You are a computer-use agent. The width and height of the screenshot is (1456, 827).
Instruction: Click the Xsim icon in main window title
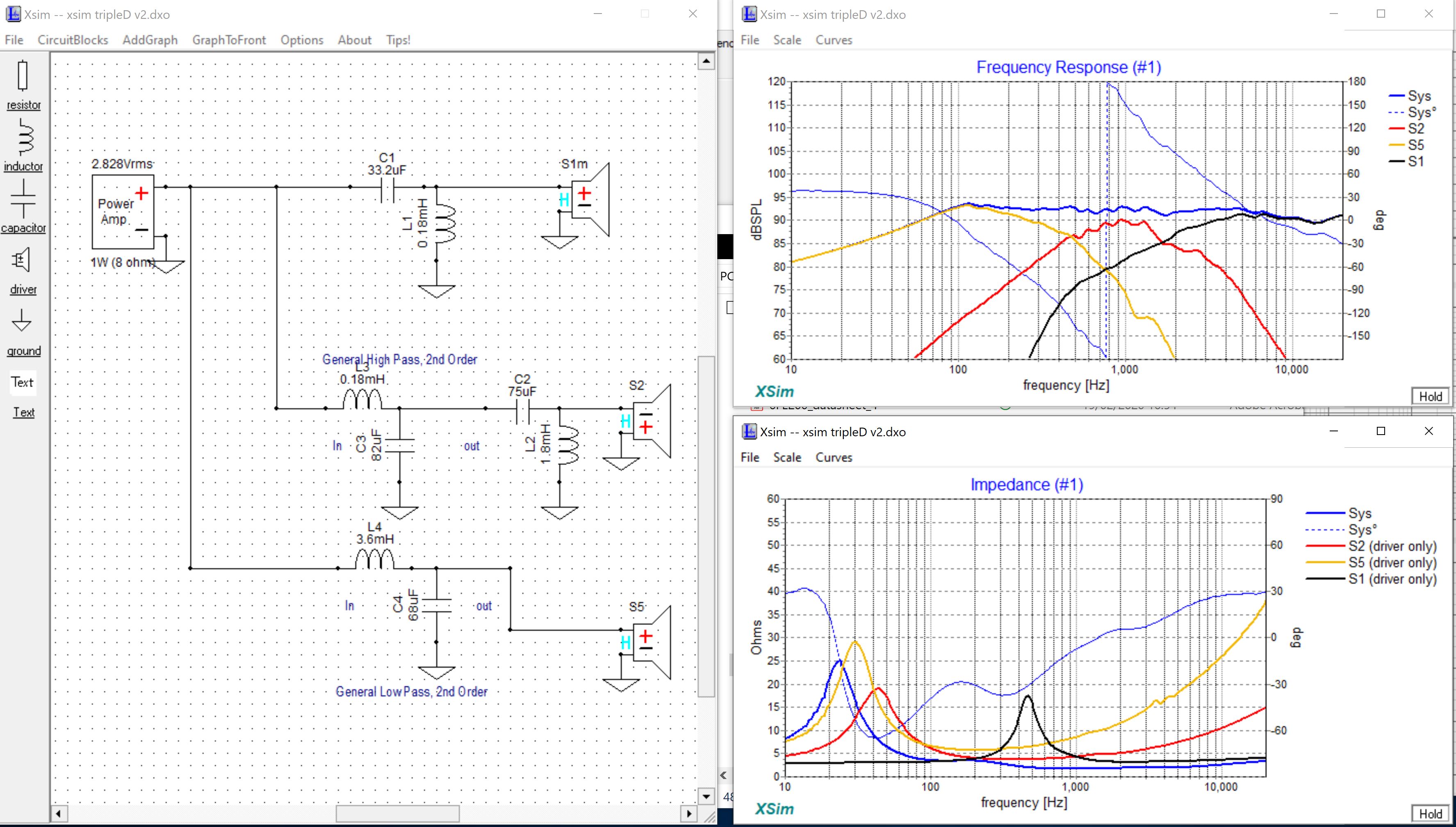[14, 14]
